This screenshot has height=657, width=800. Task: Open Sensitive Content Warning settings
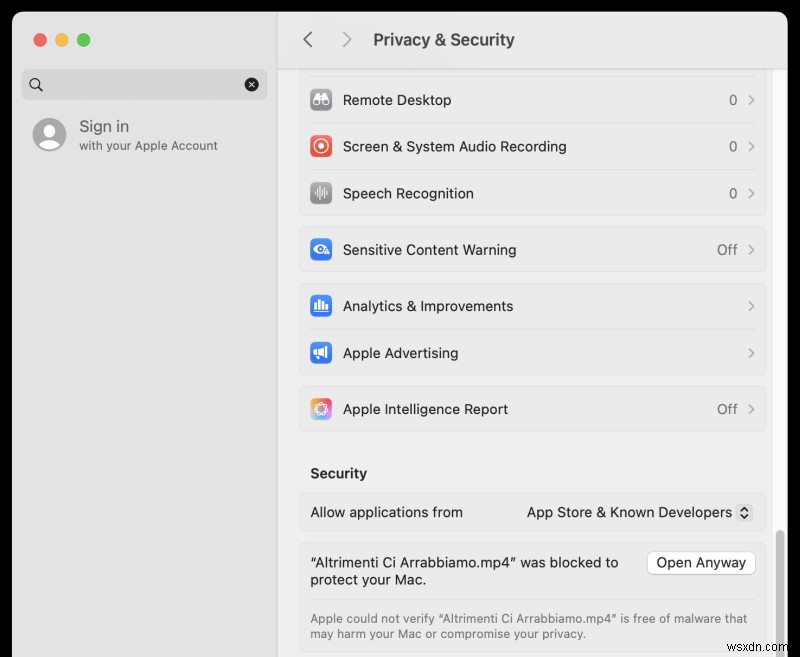tap(532, 249)
